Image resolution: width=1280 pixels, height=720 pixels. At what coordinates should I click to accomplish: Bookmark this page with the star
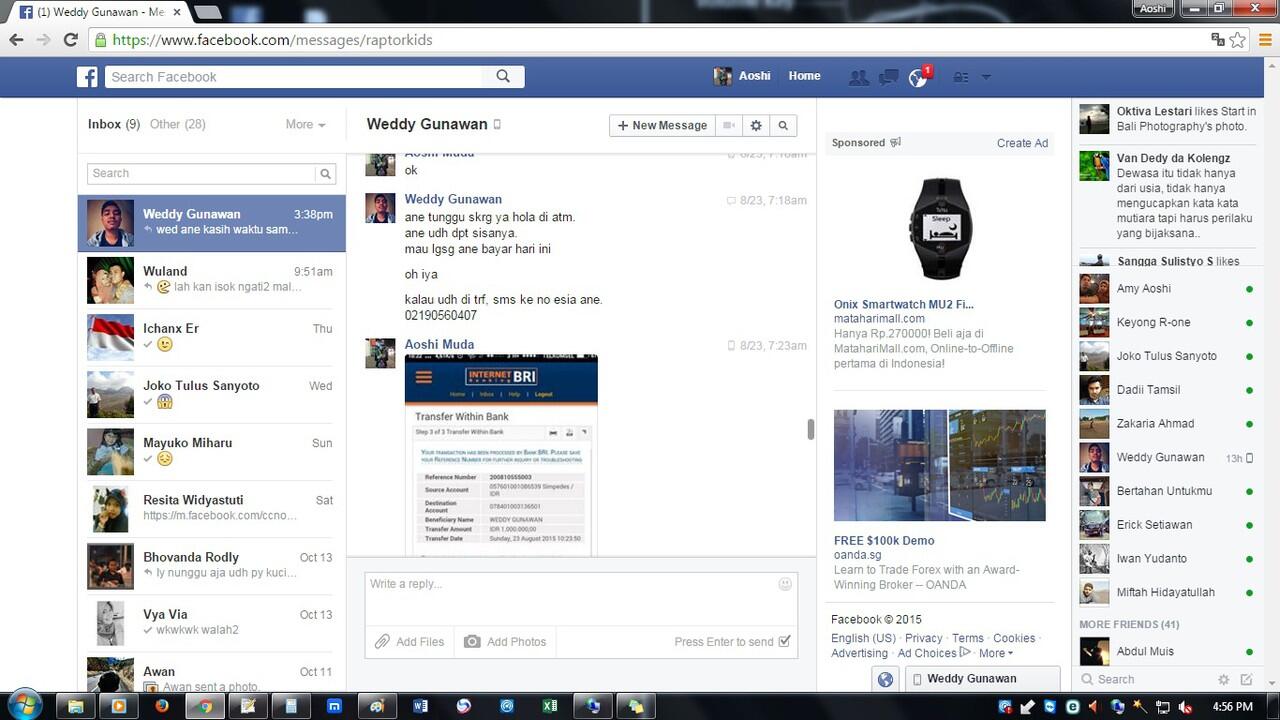pos(1238,40)
